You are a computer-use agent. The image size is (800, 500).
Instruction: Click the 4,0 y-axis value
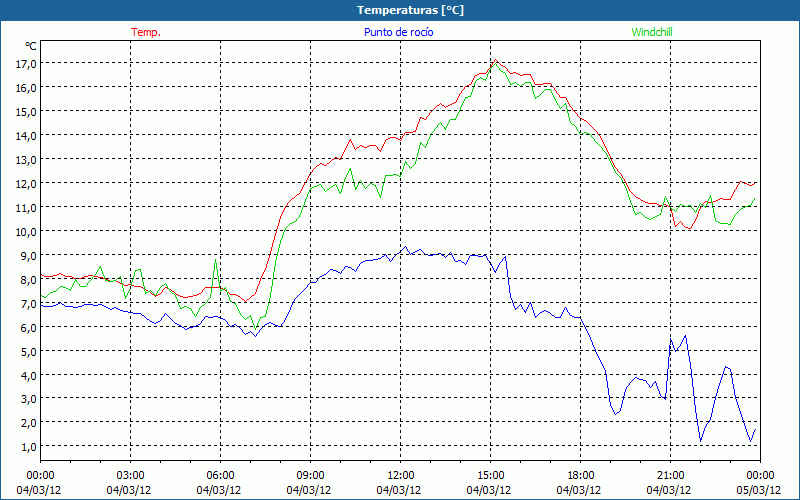tap(29, 376)
